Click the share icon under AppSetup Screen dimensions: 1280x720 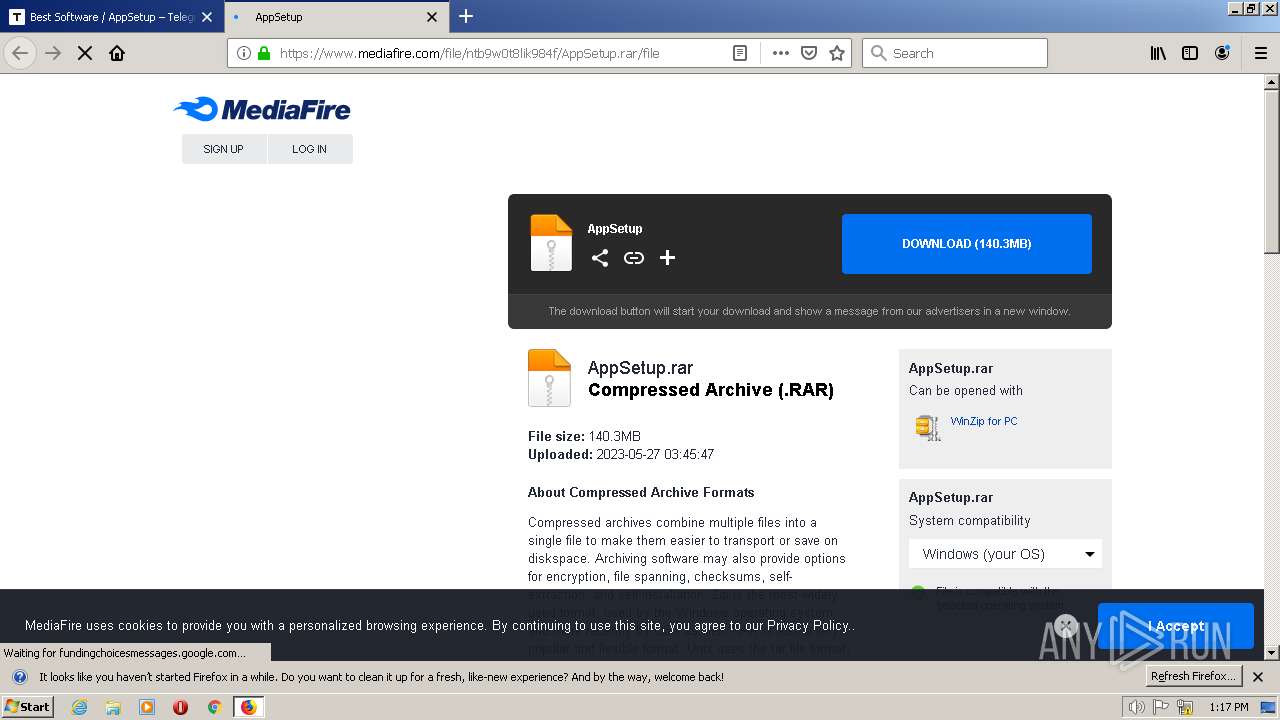(600, 258)
